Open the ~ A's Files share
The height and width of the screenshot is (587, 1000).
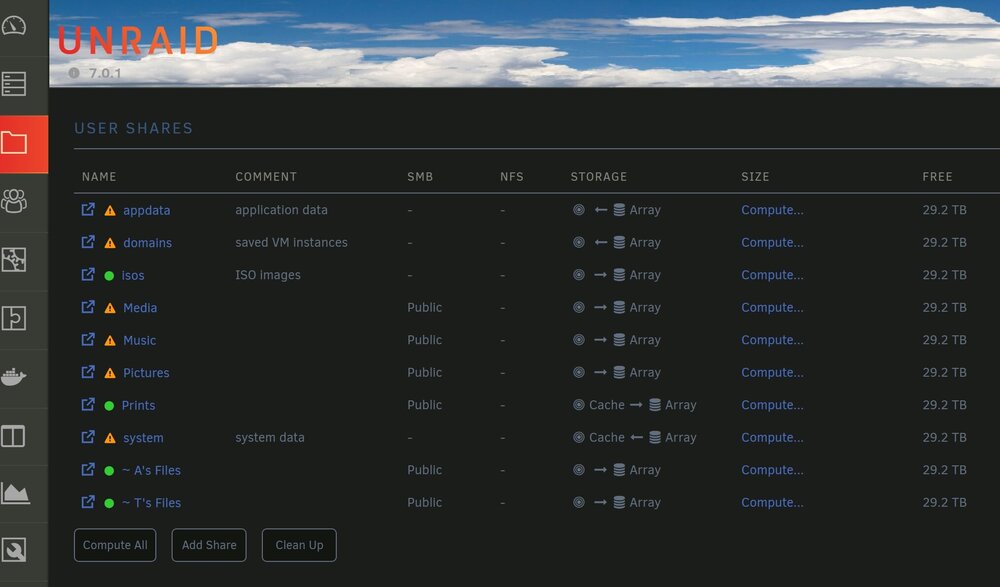tap(151, 471)
